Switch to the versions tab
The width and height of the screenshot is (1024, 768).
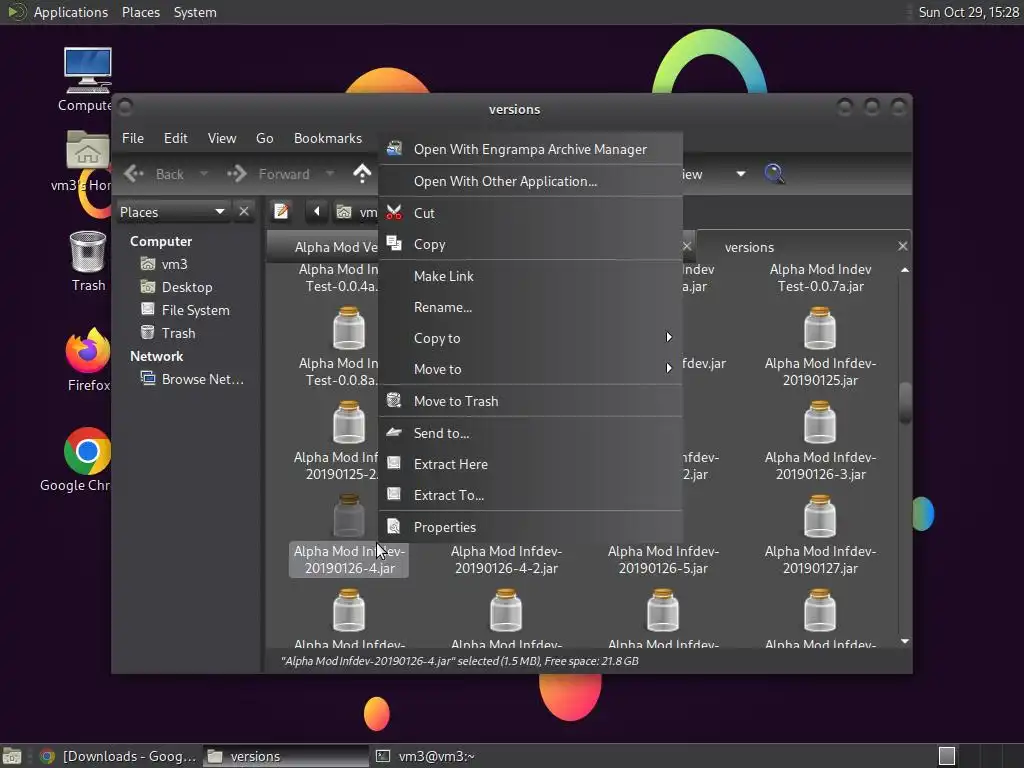(749, 248)
